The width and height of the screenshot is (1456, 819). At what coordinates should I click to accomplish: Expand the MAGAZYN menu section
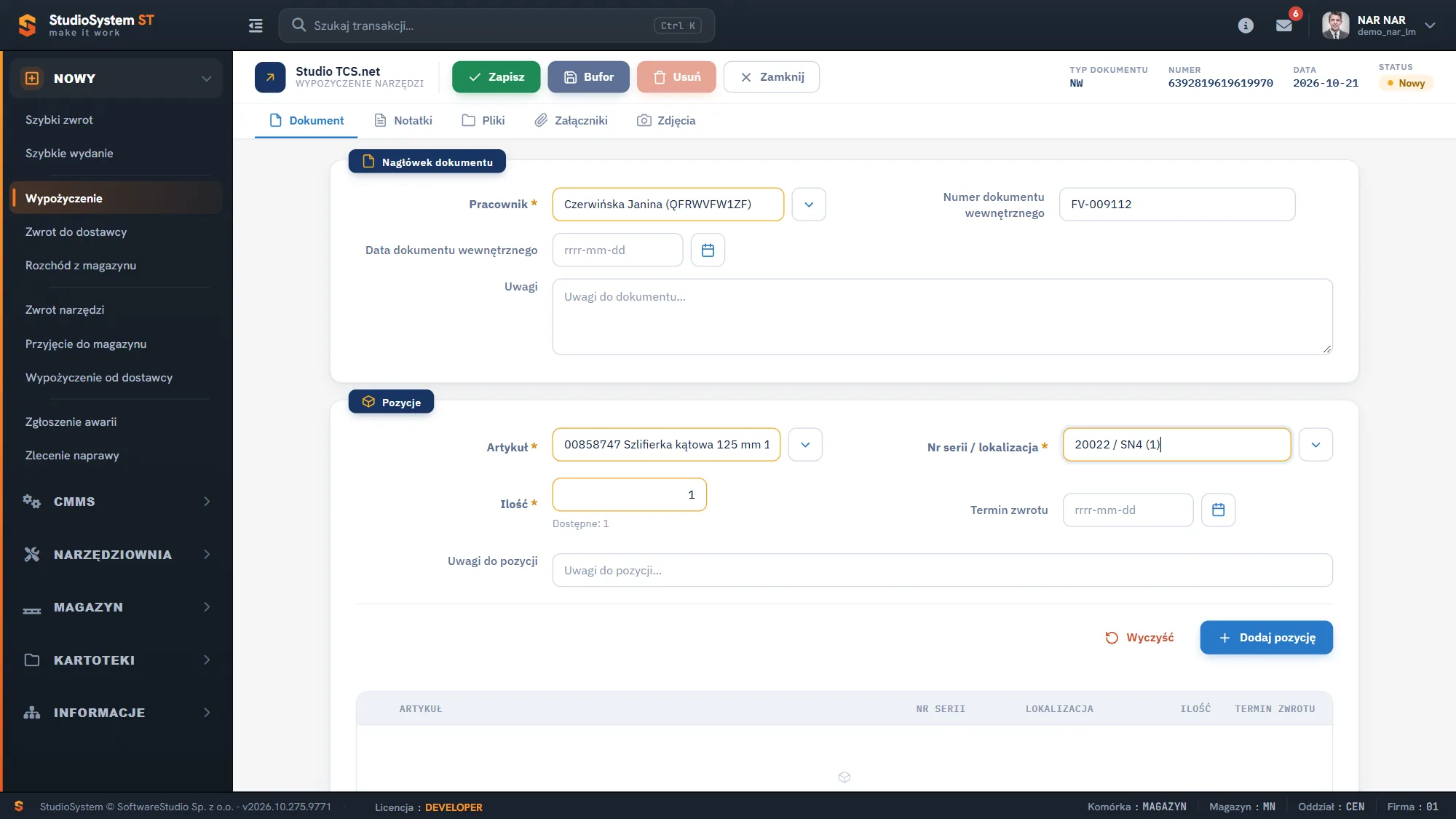pos(116,607)
